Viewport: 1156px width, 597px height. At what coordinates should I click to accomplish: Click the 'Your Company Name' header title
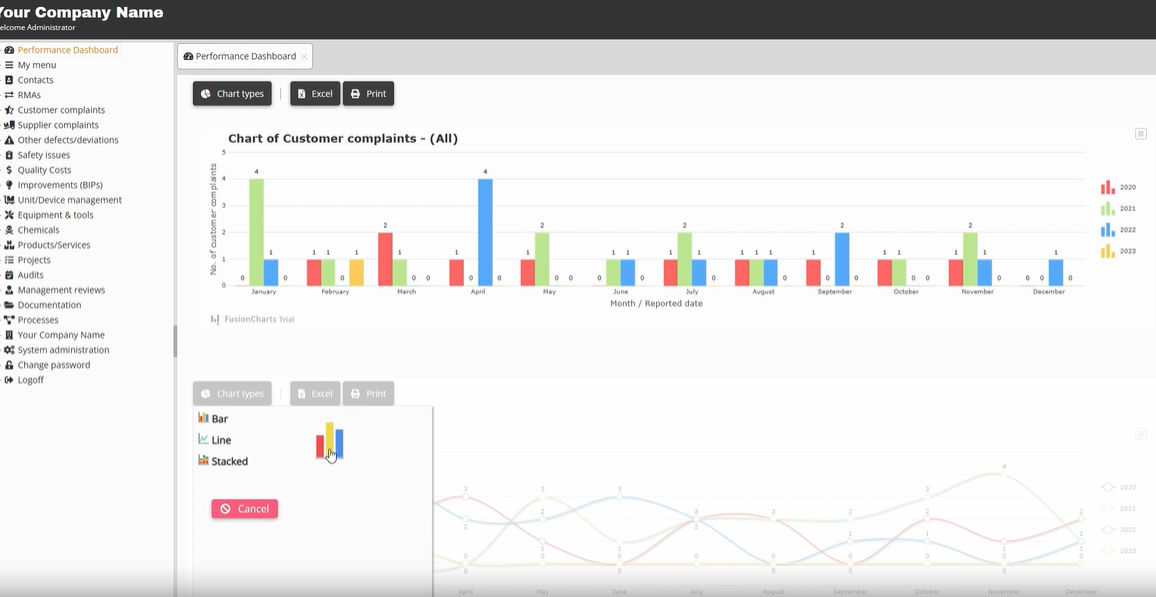coord(80,13)
